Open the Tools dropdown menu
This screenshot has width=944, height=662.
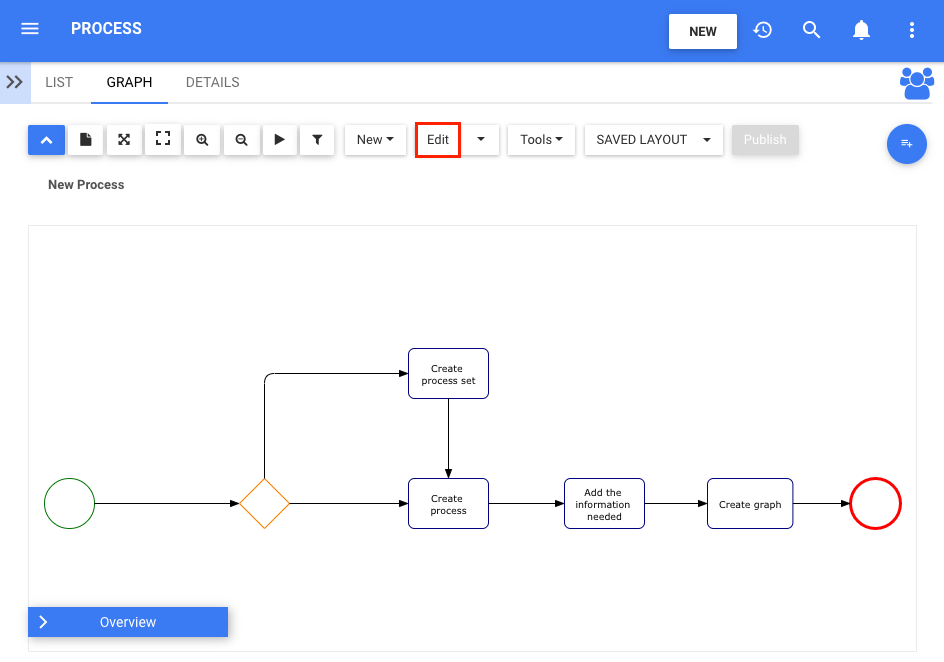tap(541, 140)
